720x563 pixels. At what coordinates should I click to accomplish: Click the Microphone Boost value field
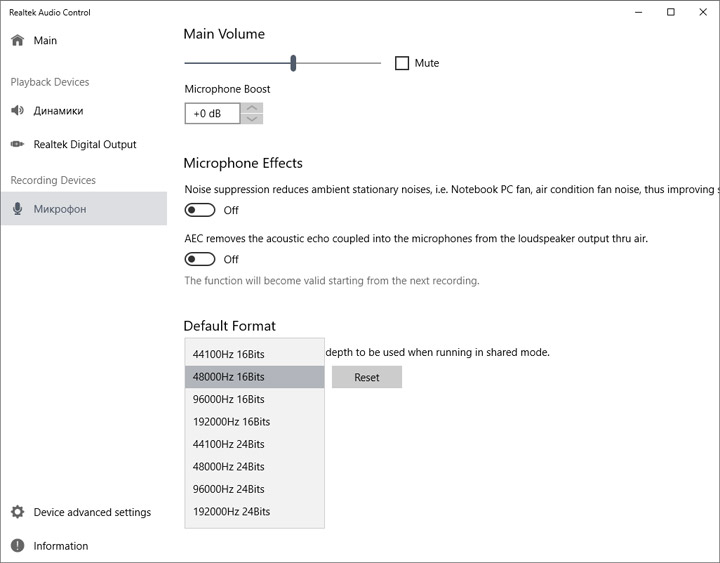tap(213, 113)
